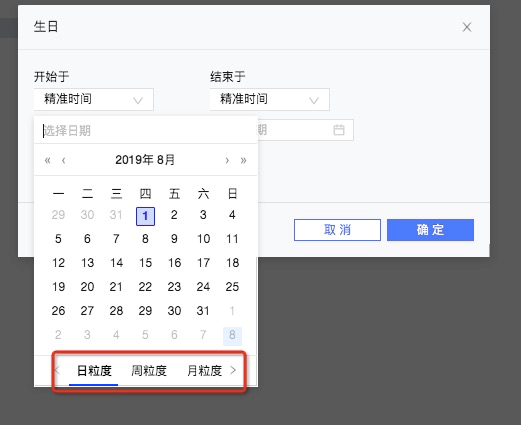Select date 23 in the calendar
The width and height of the screenshot is (521, 425).
coord(174,287)
